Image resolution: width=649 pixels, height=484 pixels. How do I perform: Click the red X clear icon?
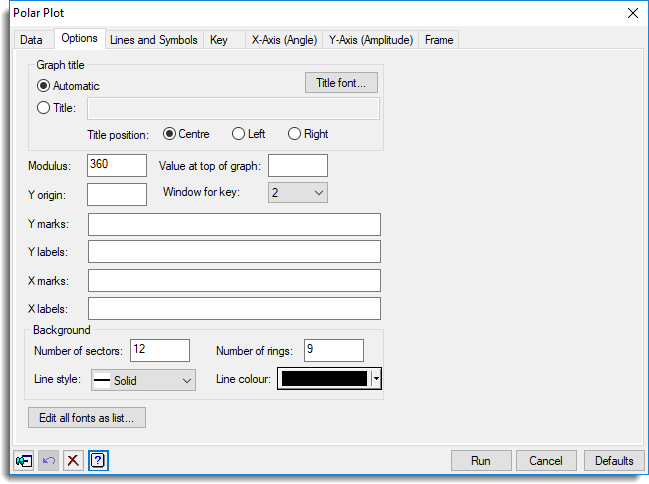click(73, 461)
